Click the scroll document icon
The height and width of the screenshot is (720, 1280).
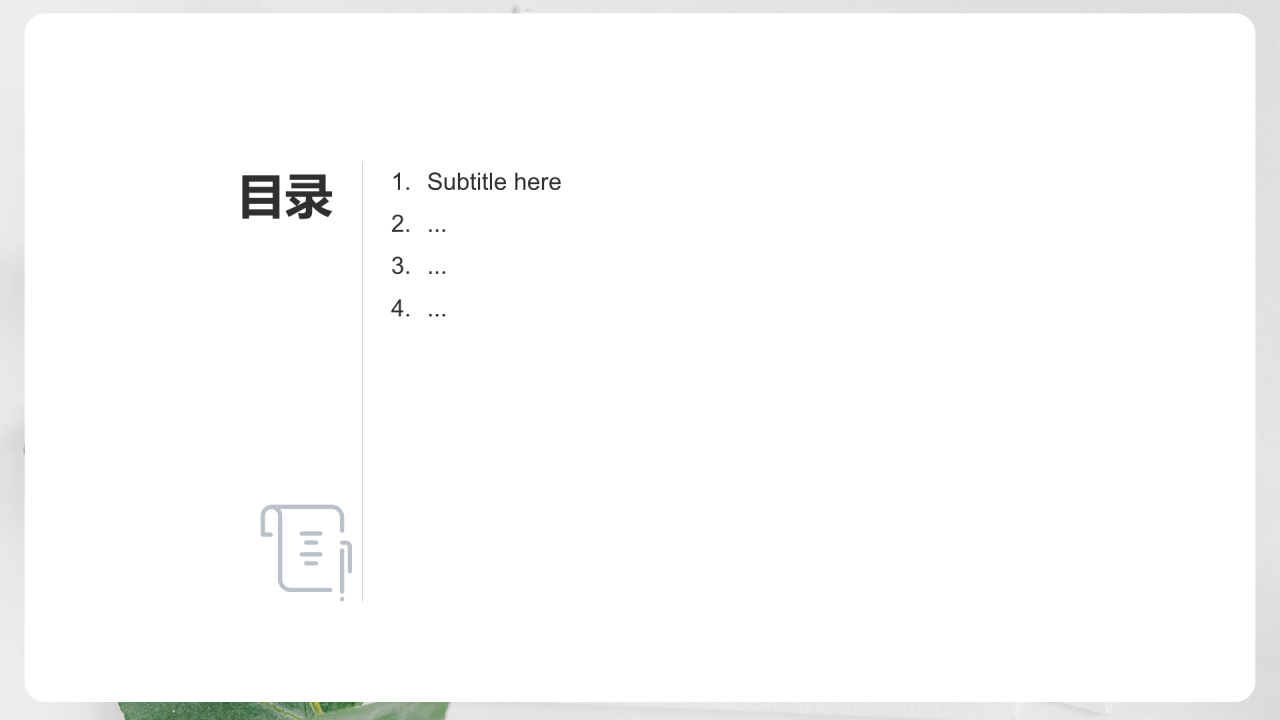coord(303,548)
